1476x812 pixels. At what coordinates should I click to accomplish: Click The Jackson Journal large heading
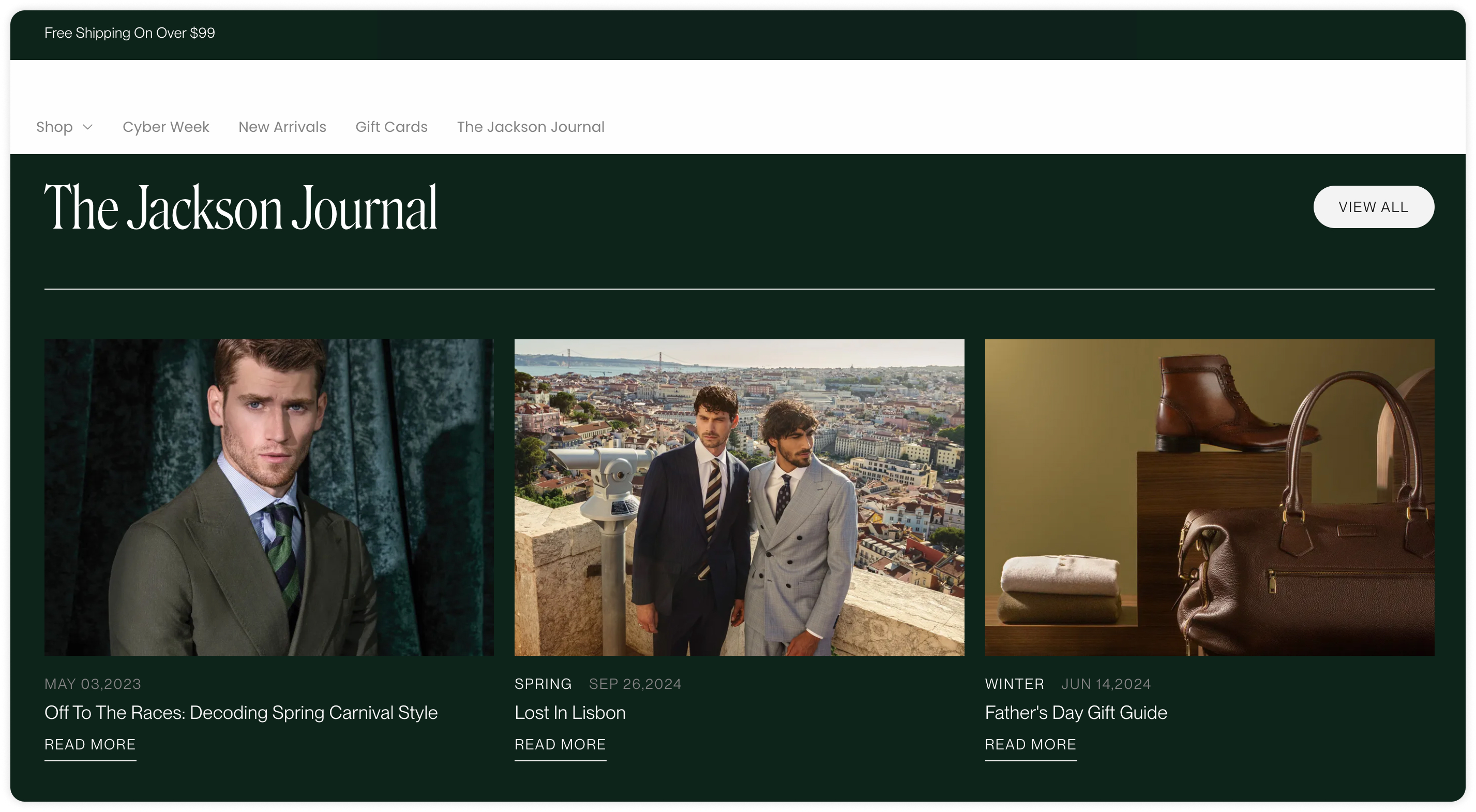pos(240,207)
